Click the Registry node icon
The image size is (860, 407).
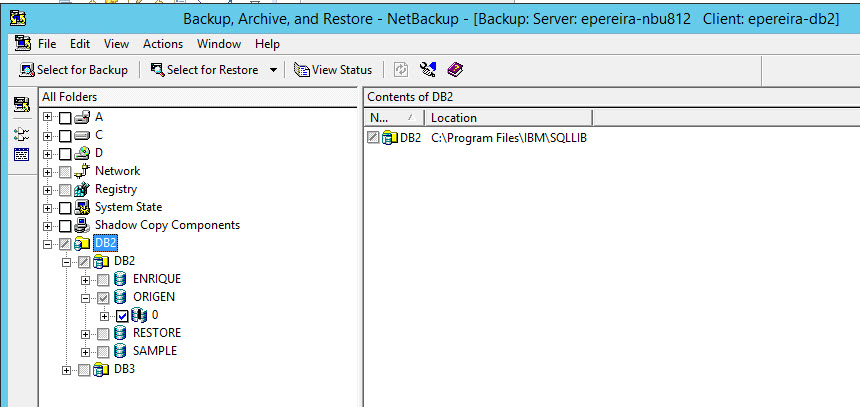[x=82, y=189]
